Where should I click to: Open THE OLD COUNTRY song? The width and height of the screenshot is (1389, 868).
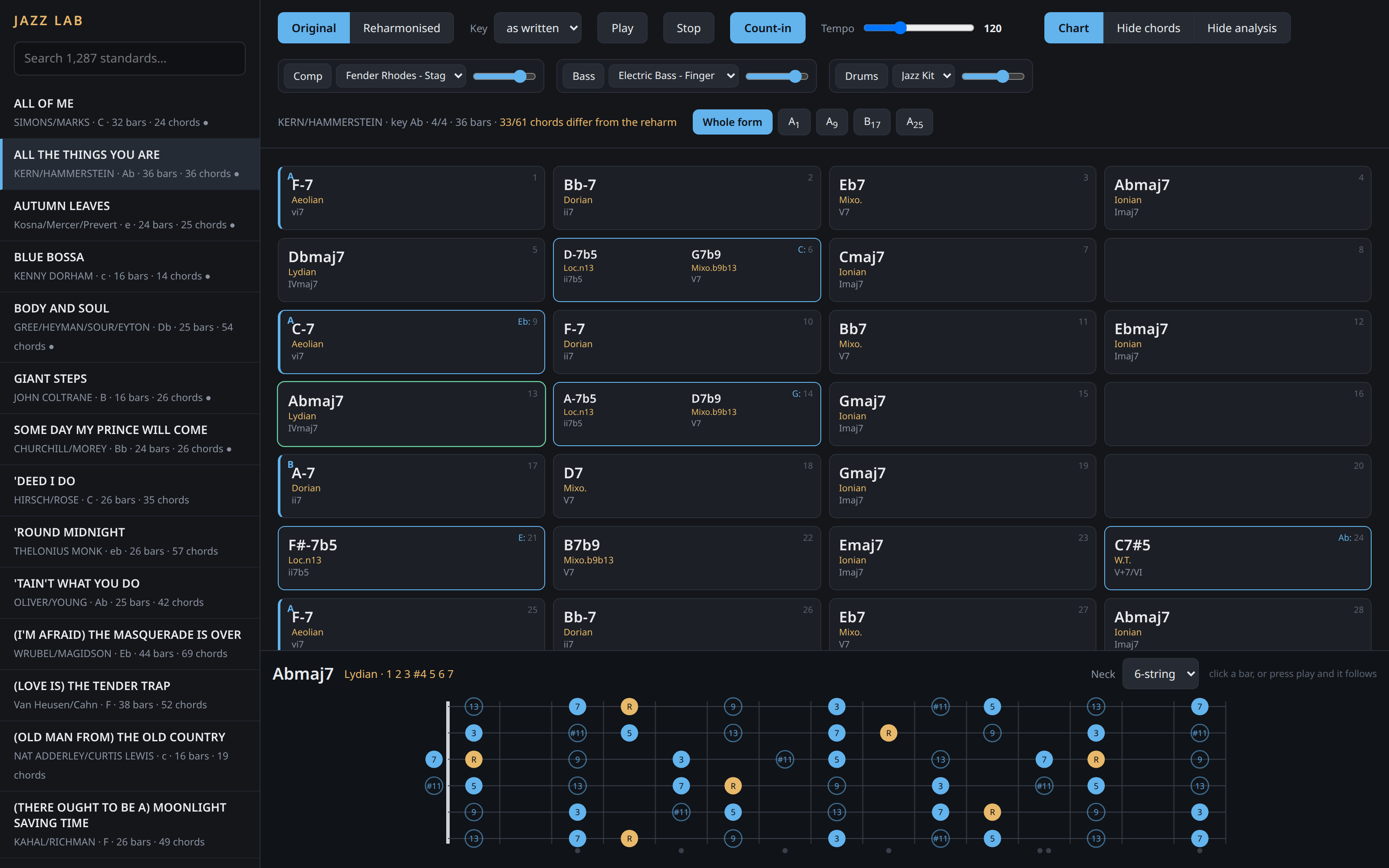coord(130,756)
